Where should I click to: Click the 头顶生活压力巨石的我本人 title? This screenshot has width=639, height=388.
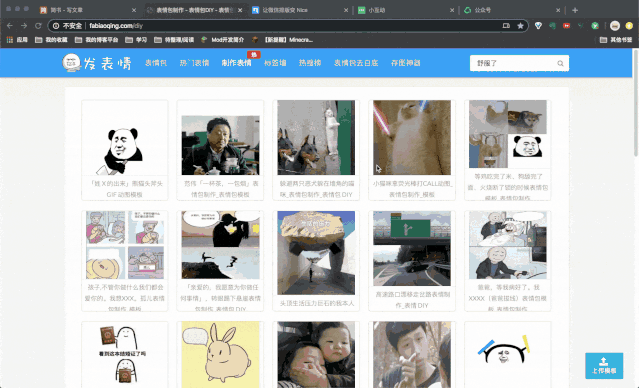pyautogui.click(x=316, y=304)
